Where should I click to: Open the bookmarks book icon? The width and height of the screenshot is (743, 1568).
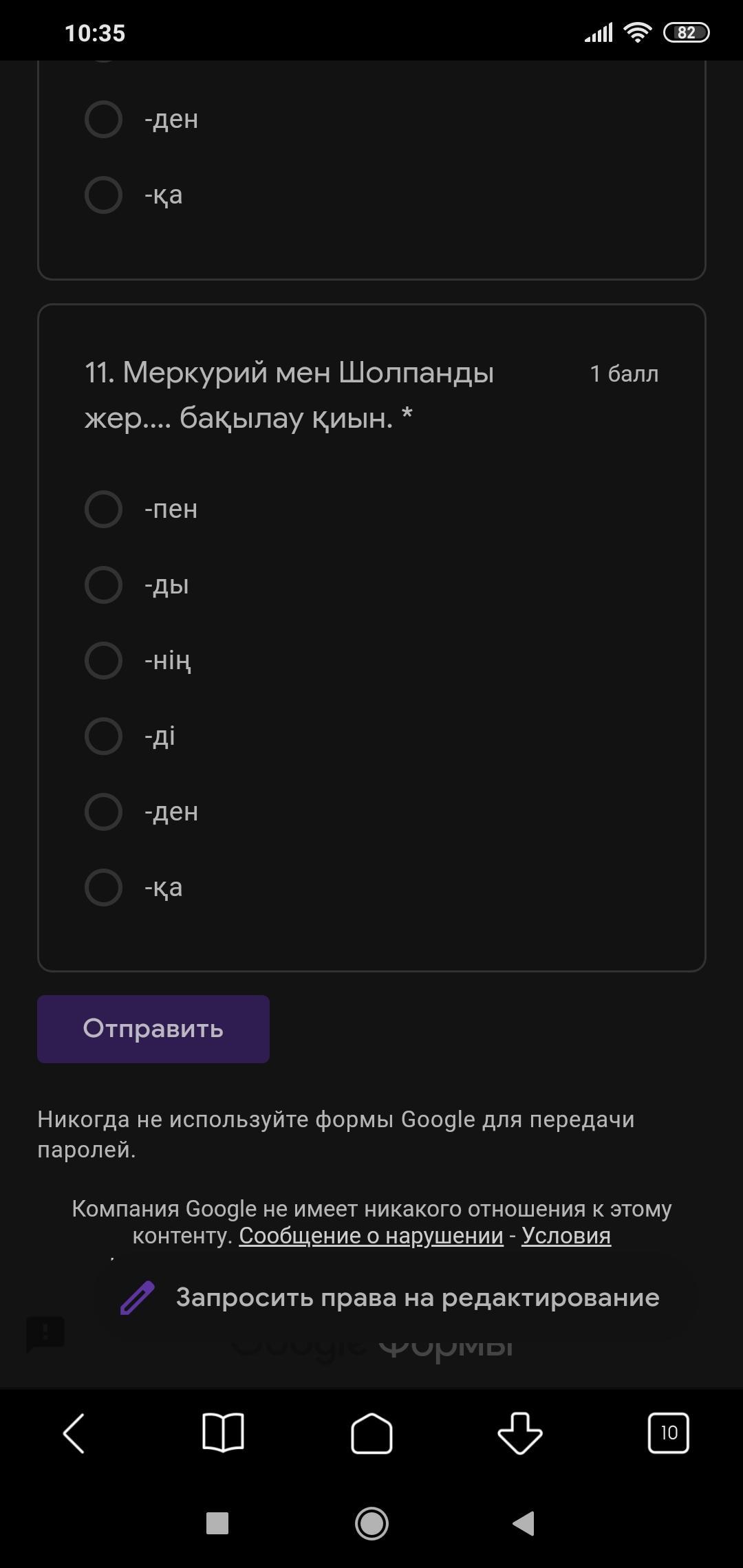(223, 1433)
